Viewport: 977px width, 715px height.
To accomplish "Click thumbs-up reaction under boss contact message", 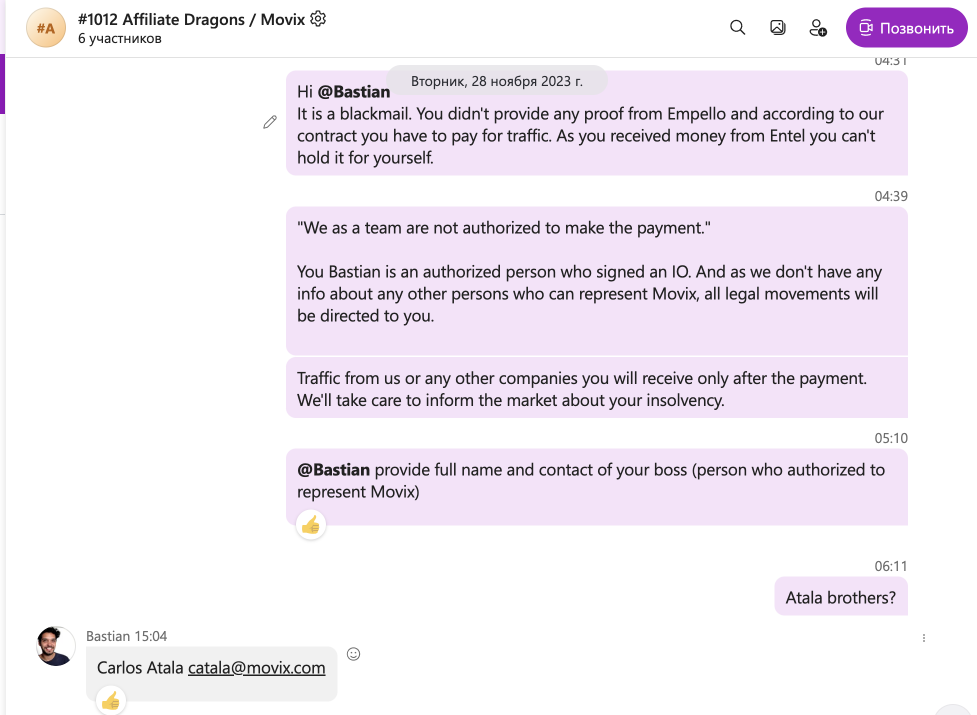I will click(310, 525).
